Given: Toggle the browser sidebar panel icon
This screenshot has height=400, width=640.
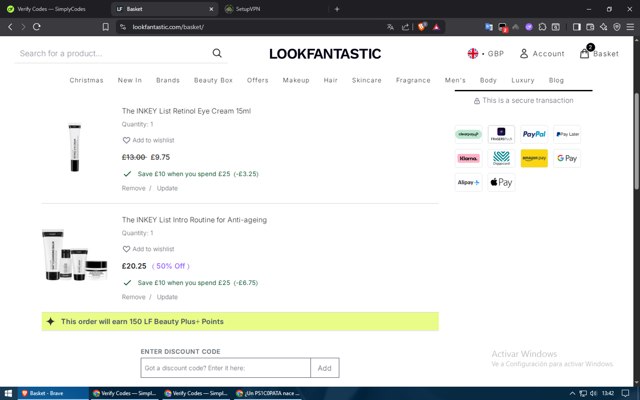Looking at the screenshot, I should [577, 27].
